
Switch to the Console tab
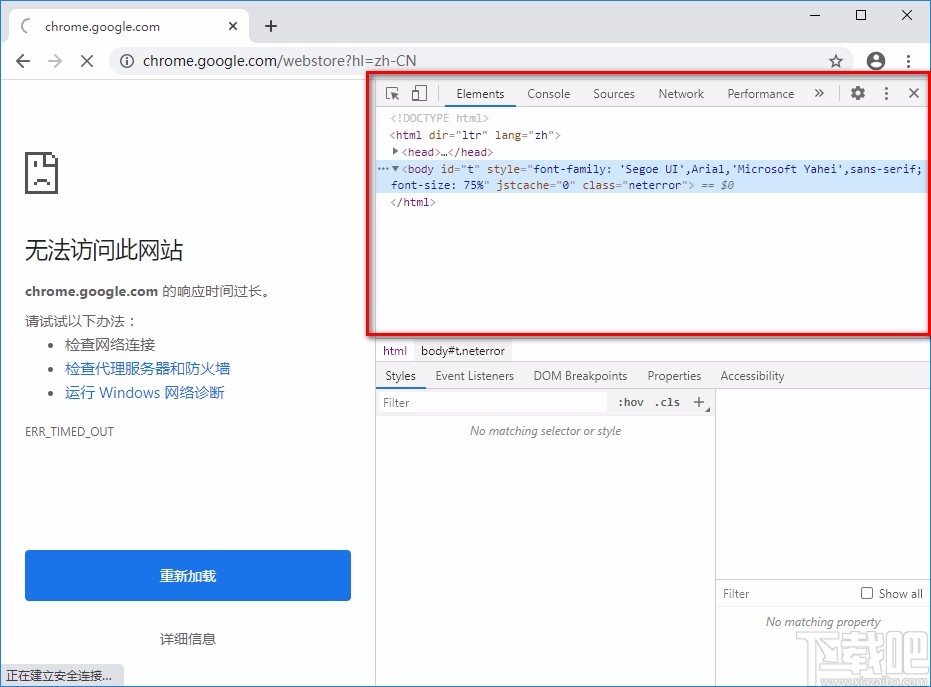(548, 93)
